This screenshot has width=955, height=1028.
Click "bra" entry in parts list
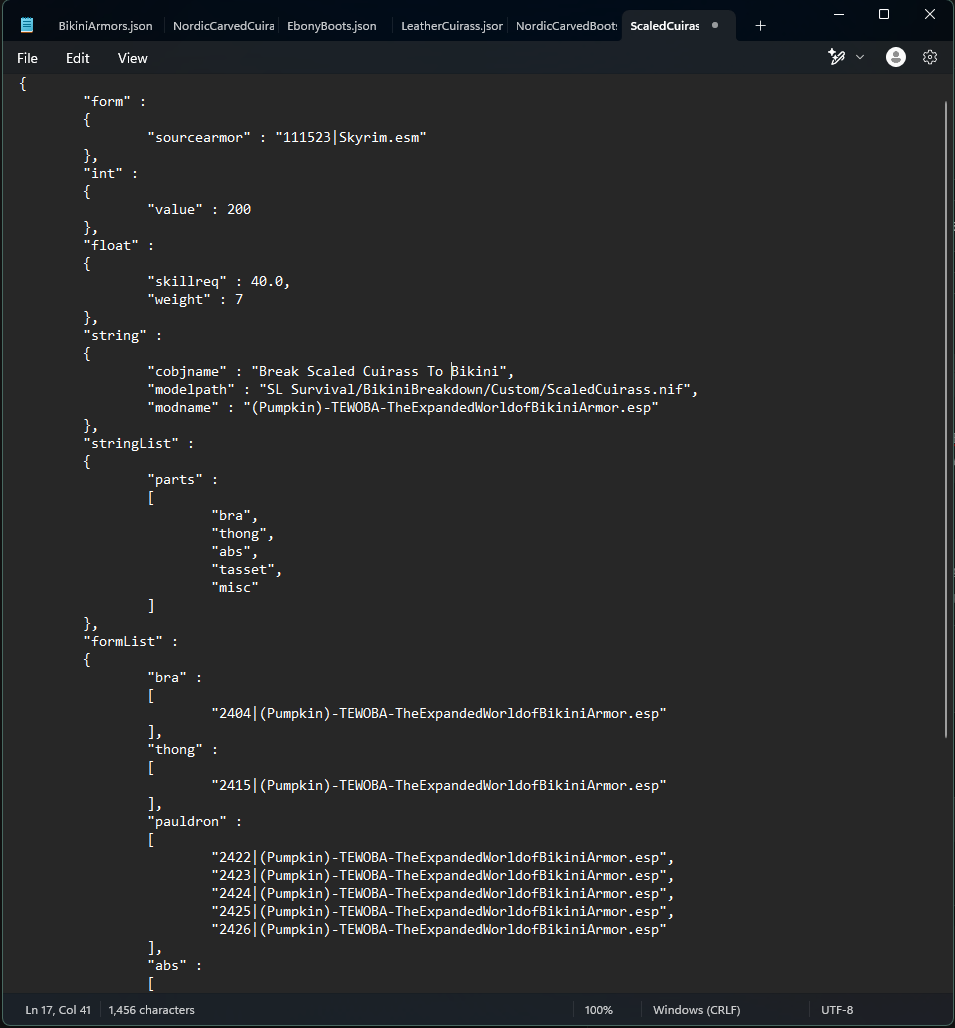click(x=231, y=515)
